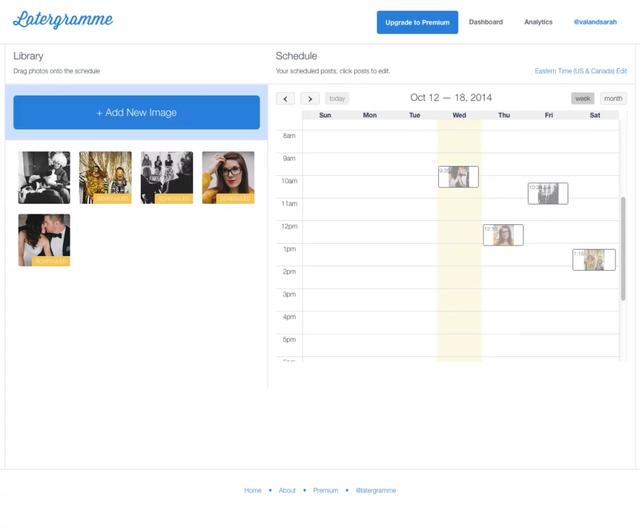Switch calendar to week view
Image resolution: width=640 pixels, height=531 pixels.
pos(582,98)
